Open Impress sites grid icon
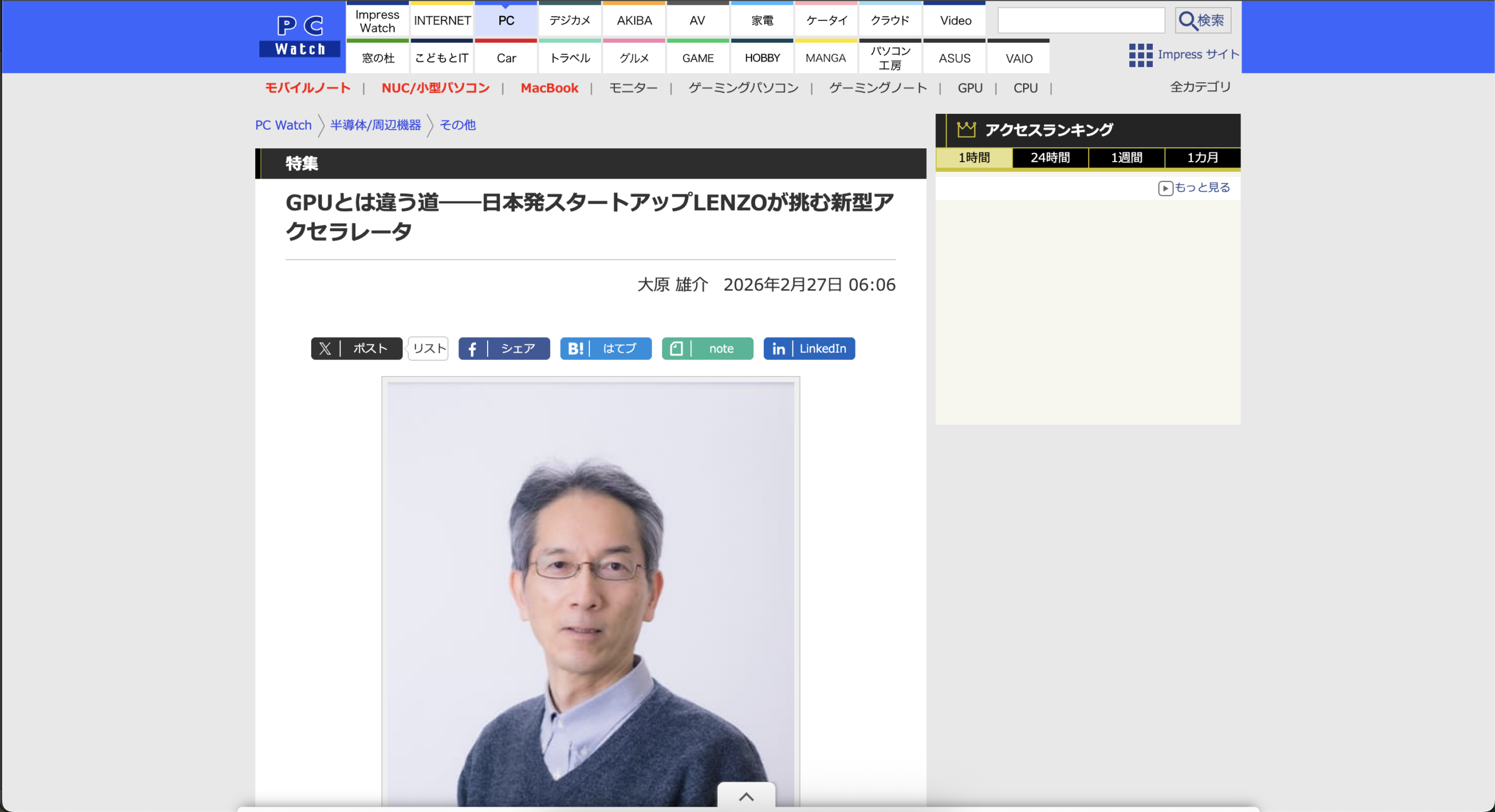Viewport: 1495px width, 812px height. click(1140, 55)
